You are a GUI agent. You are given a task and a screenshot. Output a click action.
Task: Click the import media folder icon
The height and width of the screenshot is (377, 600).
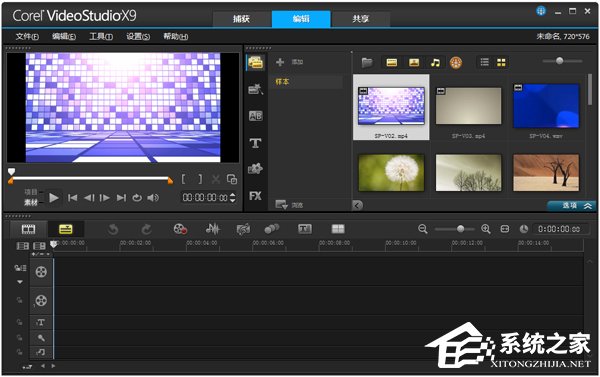point(367,62)
